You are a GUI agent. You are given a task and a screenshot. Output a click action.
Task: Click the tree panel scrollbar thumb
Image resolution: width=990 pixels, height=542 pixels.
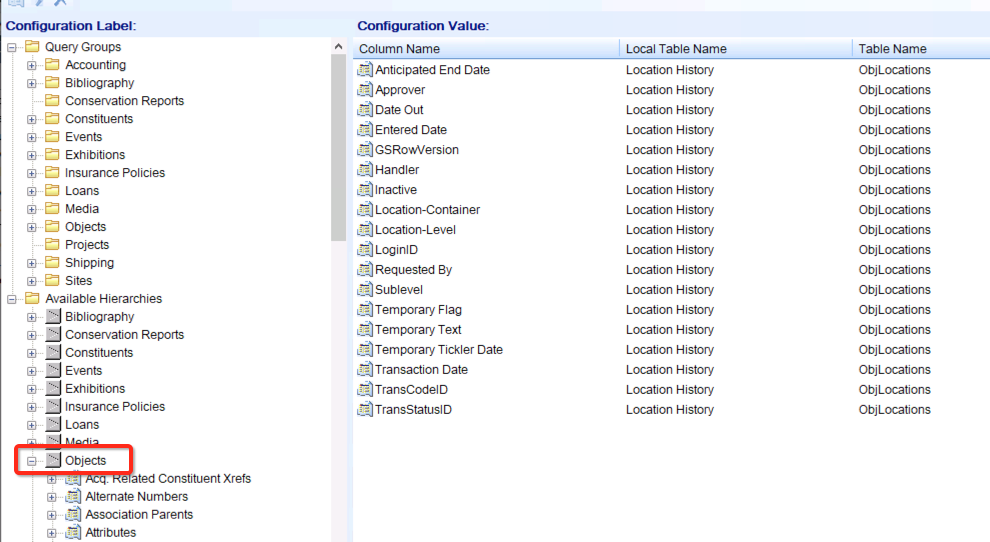click(x=338, y=147)
